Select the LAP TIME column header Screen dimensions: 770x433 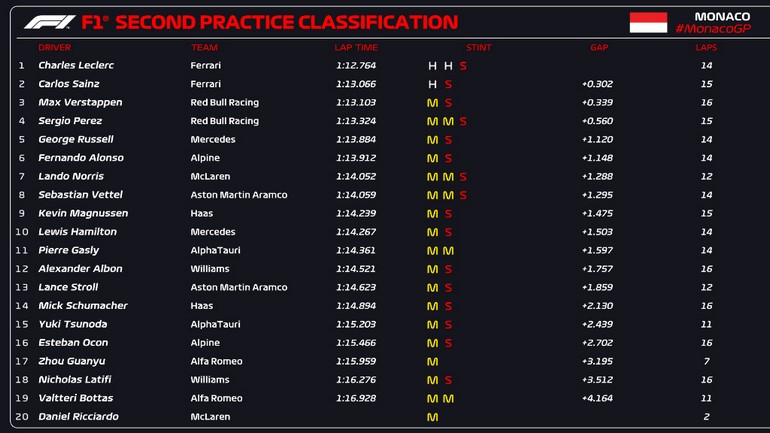356,47
